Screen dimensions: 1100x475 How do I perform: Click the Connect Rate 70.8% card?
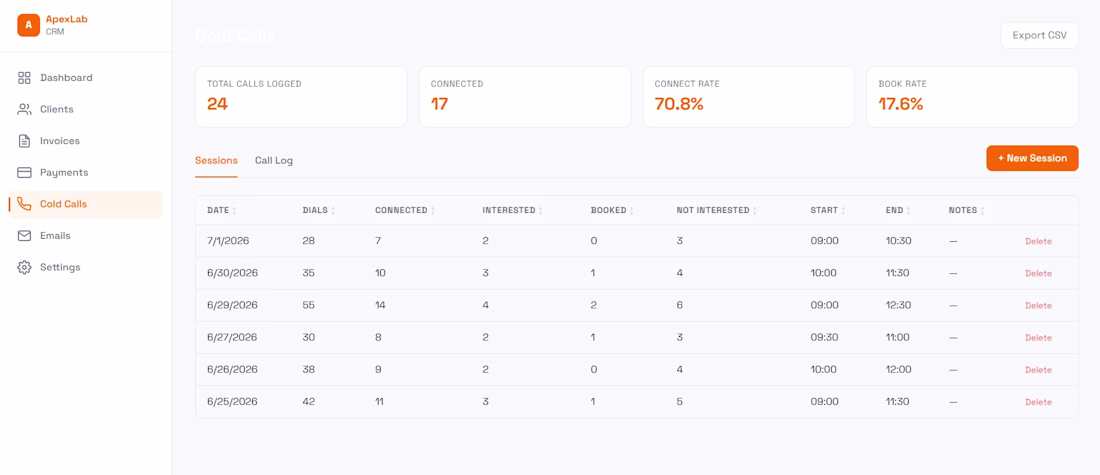pyautogui.click(x=749, y=97)
